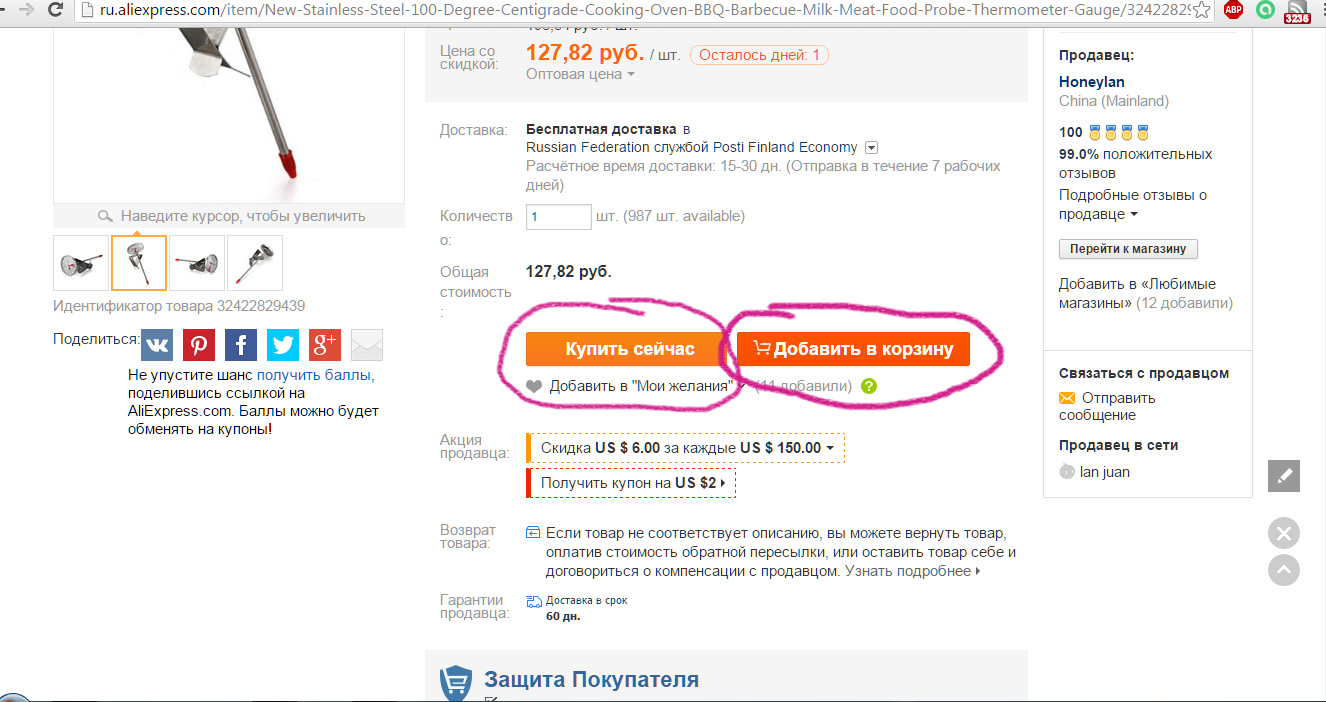This screenshot has height=702, width=1326.
Task: Share the item on VK
Action: pyautogui.click(x=157, y=345)
